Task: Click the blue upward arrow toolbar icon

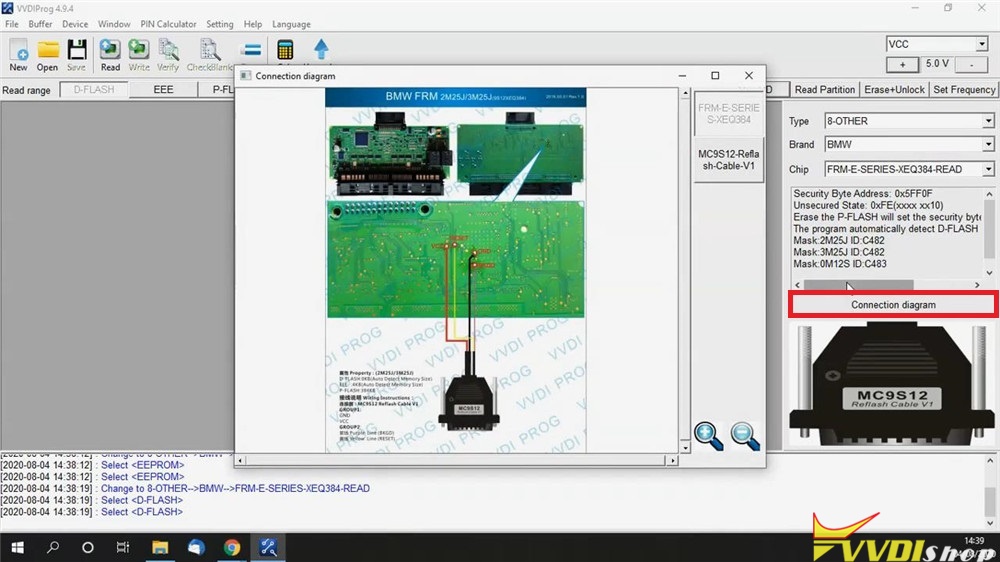Action: click(321, 49)
